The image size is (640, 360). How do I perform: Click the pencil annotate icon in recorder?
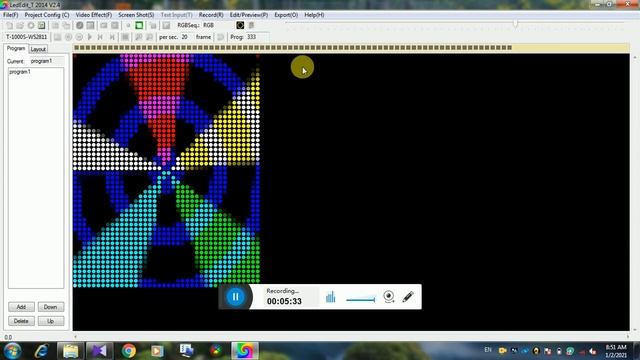coord(408,297)
